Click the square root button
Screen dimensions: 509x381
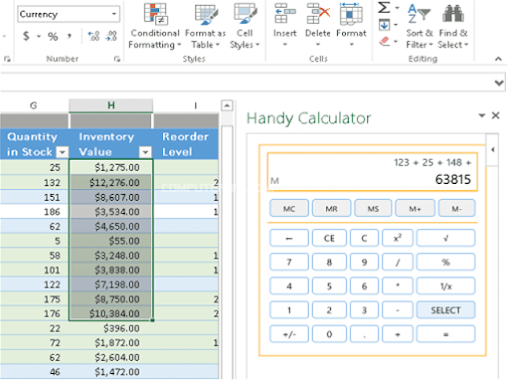(446, 238)
